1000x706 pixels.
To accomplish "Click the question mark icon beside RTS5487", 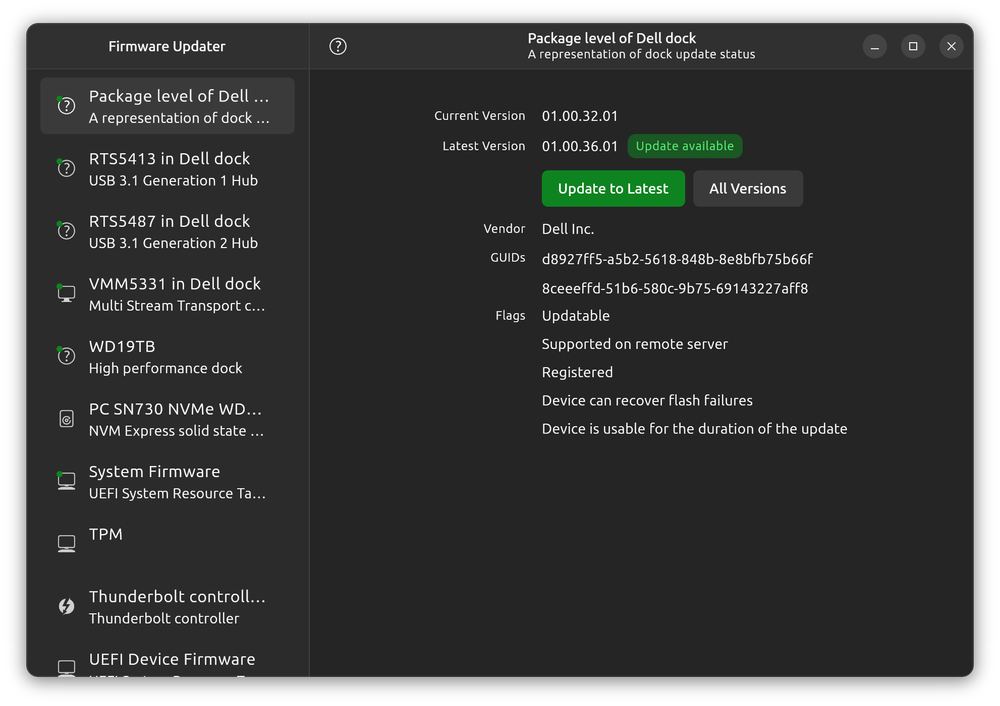I will pos(65,231).
